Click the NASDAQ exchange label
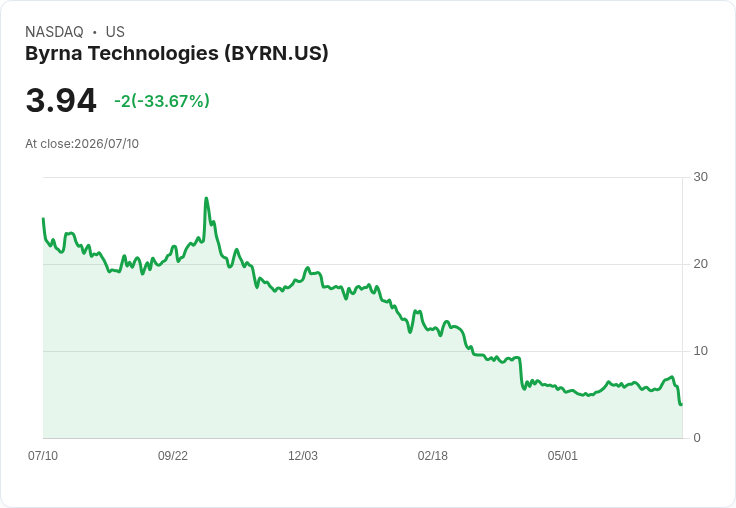The image size is (736, 508). click(54, 32)
